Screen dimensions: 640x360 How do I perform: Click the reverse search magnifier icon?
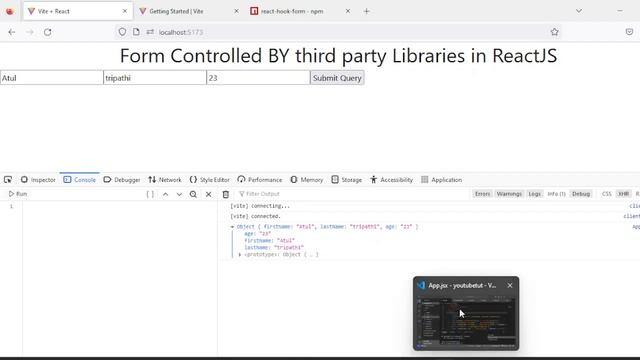tap(193, 194)
